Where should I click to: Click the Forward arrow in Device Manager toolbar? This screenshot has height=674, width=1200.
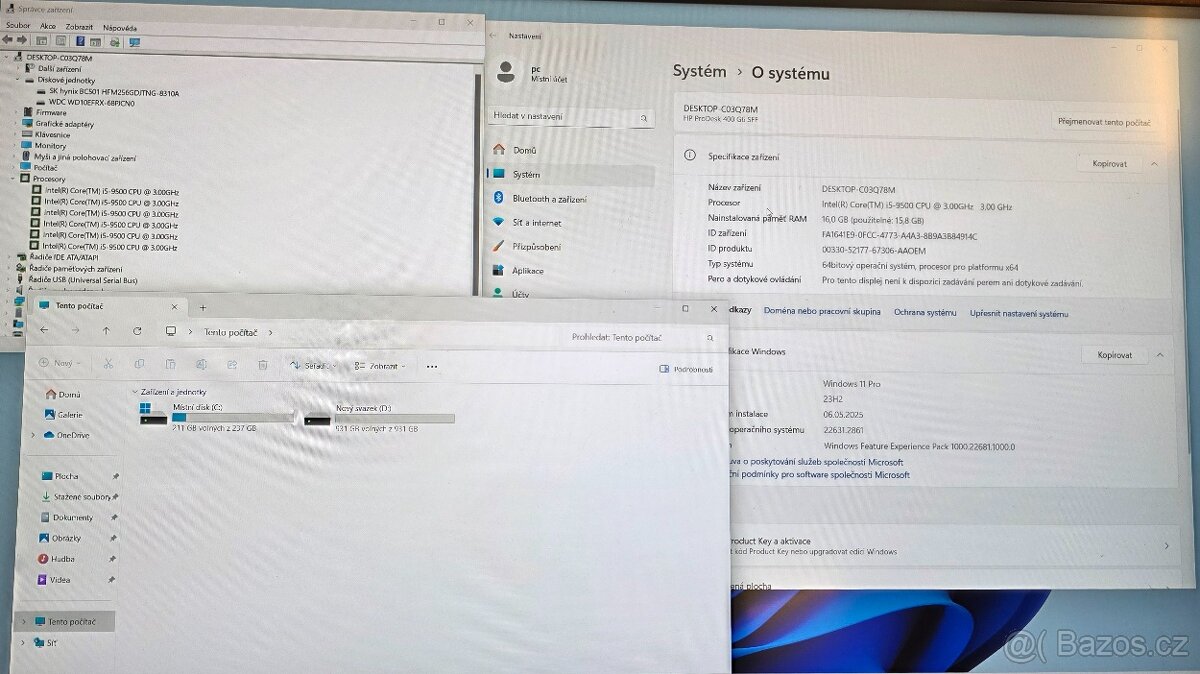pos(21,41)
